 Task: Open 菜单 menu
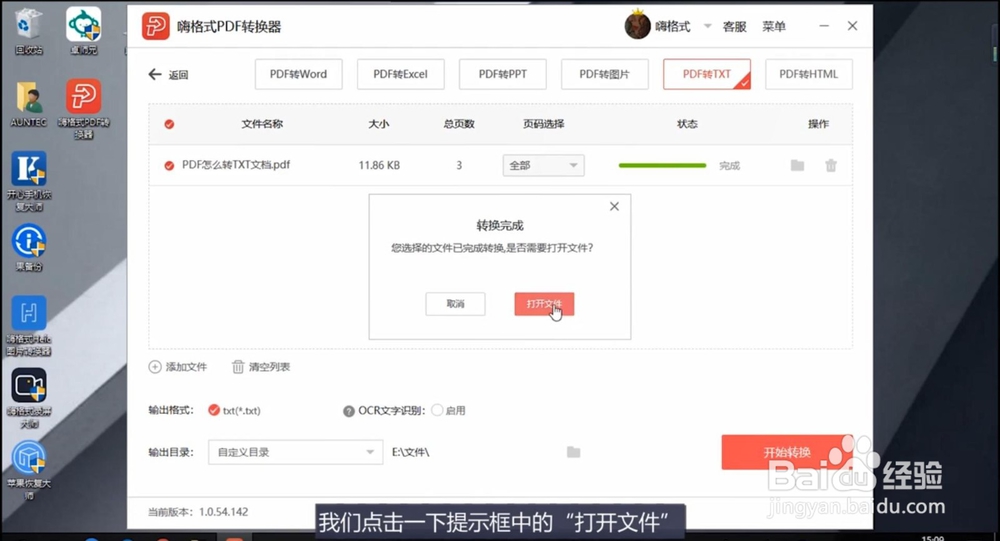click(x=774, y=26)
